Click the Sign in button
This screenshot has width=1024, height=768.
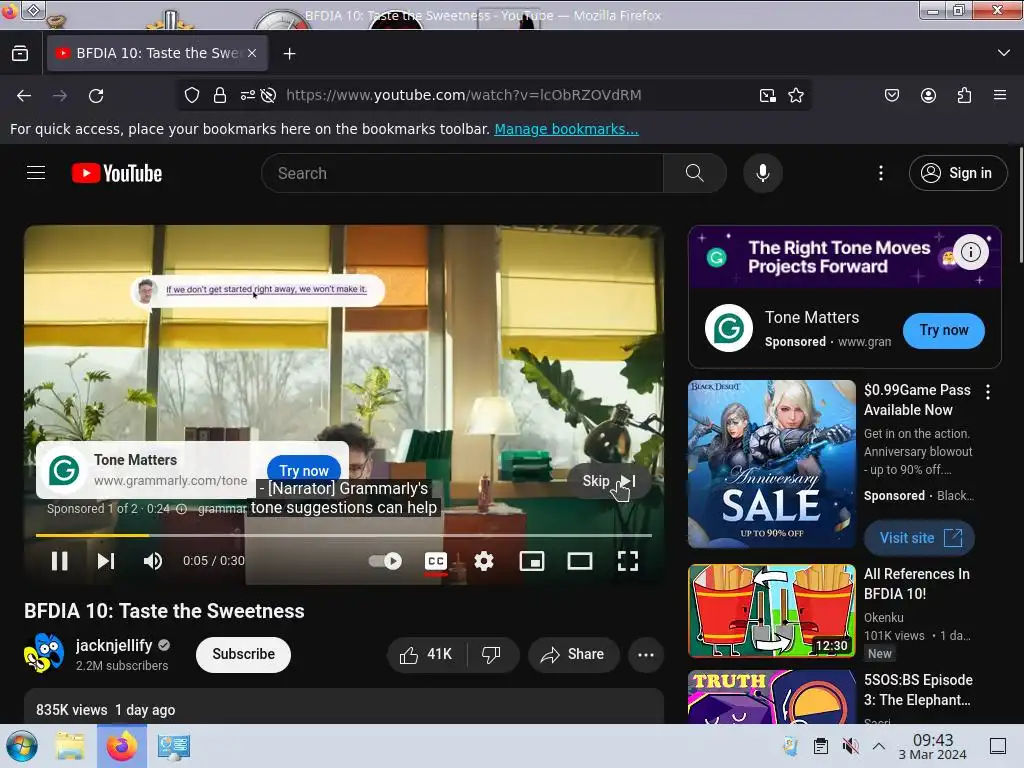(957, 173)
